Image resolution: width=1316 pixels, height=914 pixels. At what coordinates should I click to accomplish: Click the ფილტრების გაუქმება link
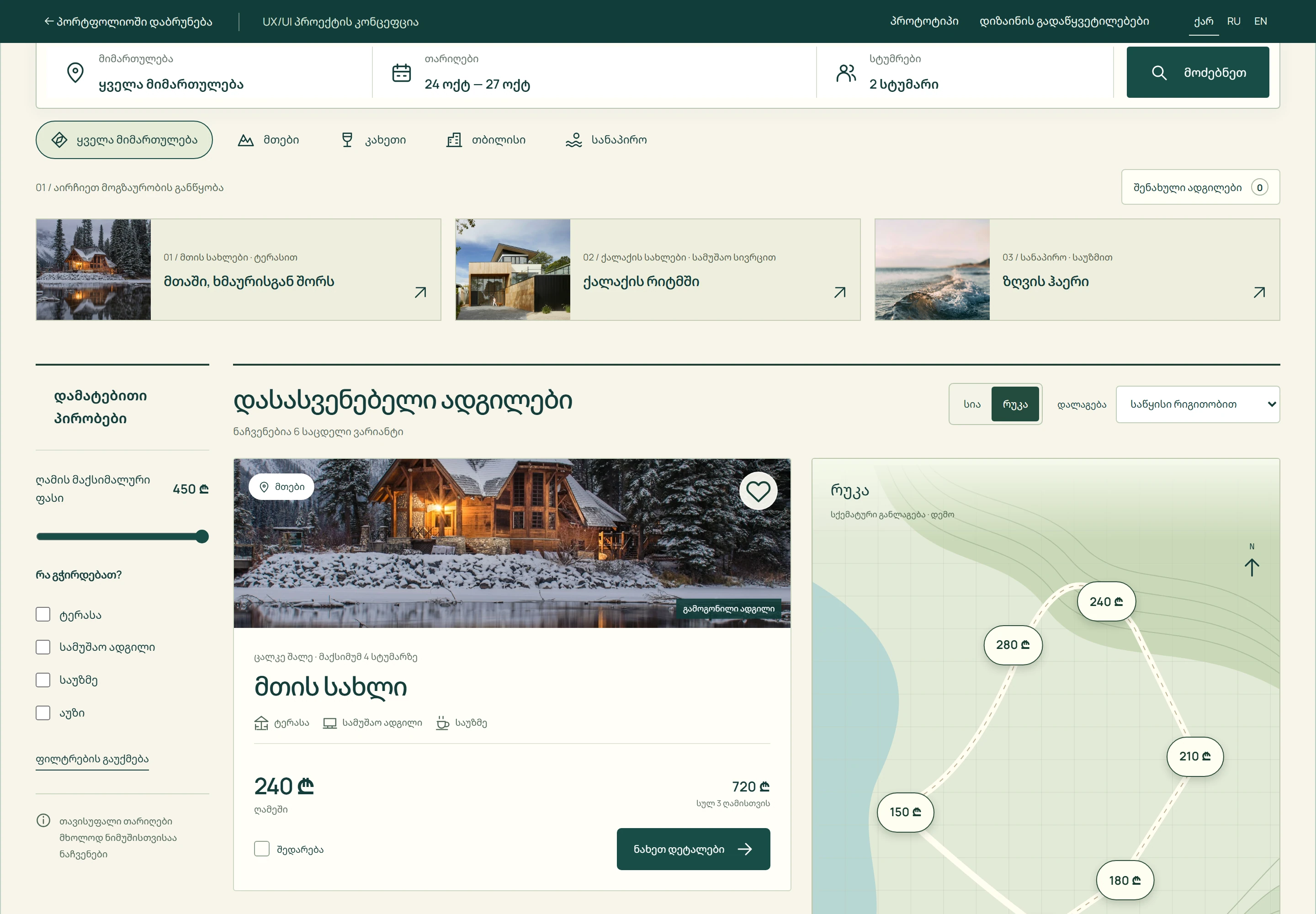[92, 759]
